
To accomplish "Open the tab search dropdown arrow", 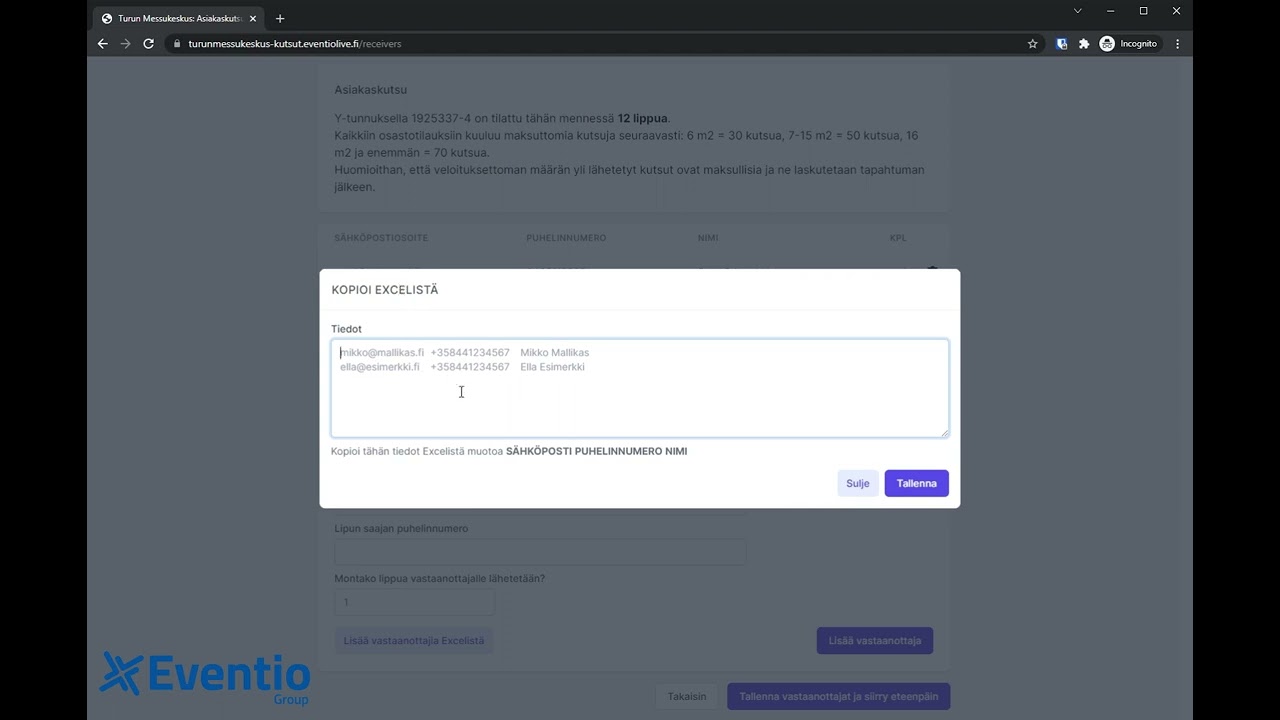I will click(1077, 11).
